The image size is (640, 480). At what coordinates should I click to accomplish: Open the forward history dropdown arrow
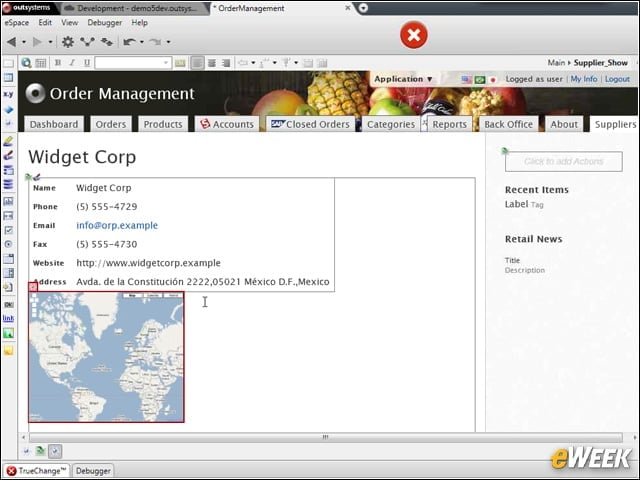(50, 42)
